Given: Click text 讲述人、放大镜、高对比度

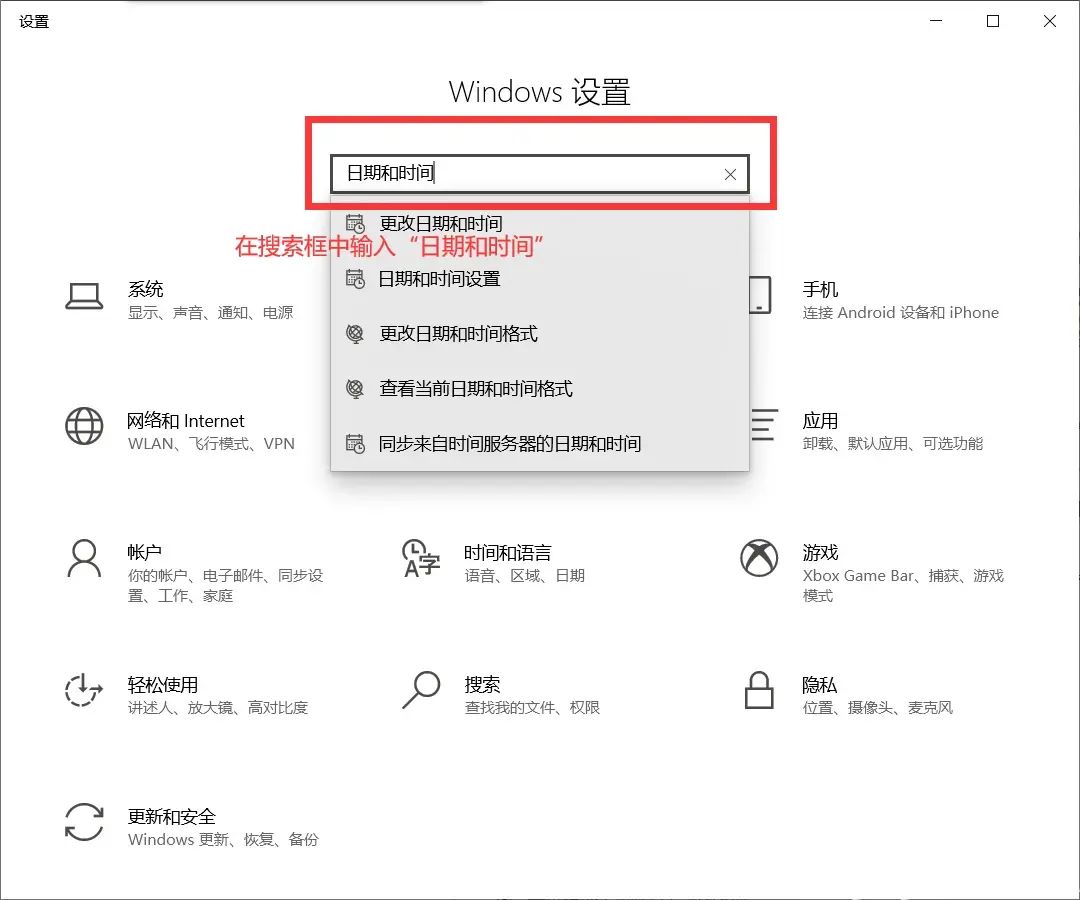Looking at the screenshot, I should pos(218,707).
